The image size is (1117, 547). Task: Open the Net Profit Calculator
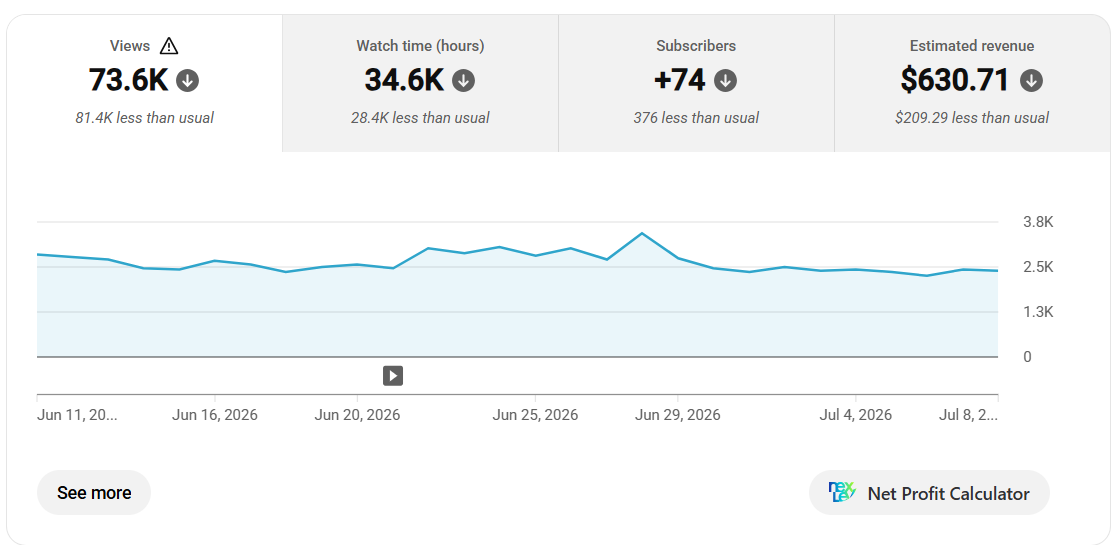coord(930,492)
